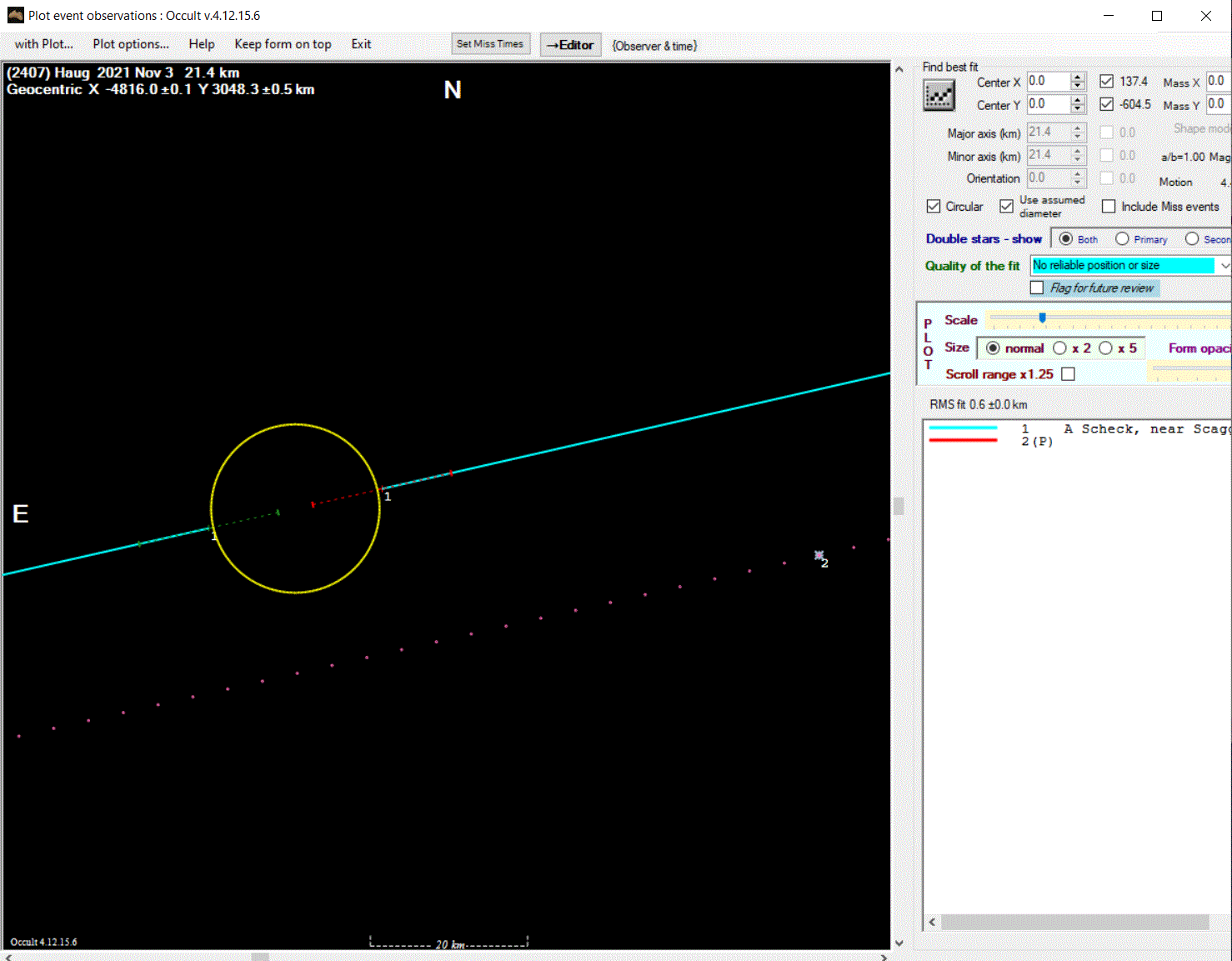Click the cyan legend line swatch

(x=963, y=428)
